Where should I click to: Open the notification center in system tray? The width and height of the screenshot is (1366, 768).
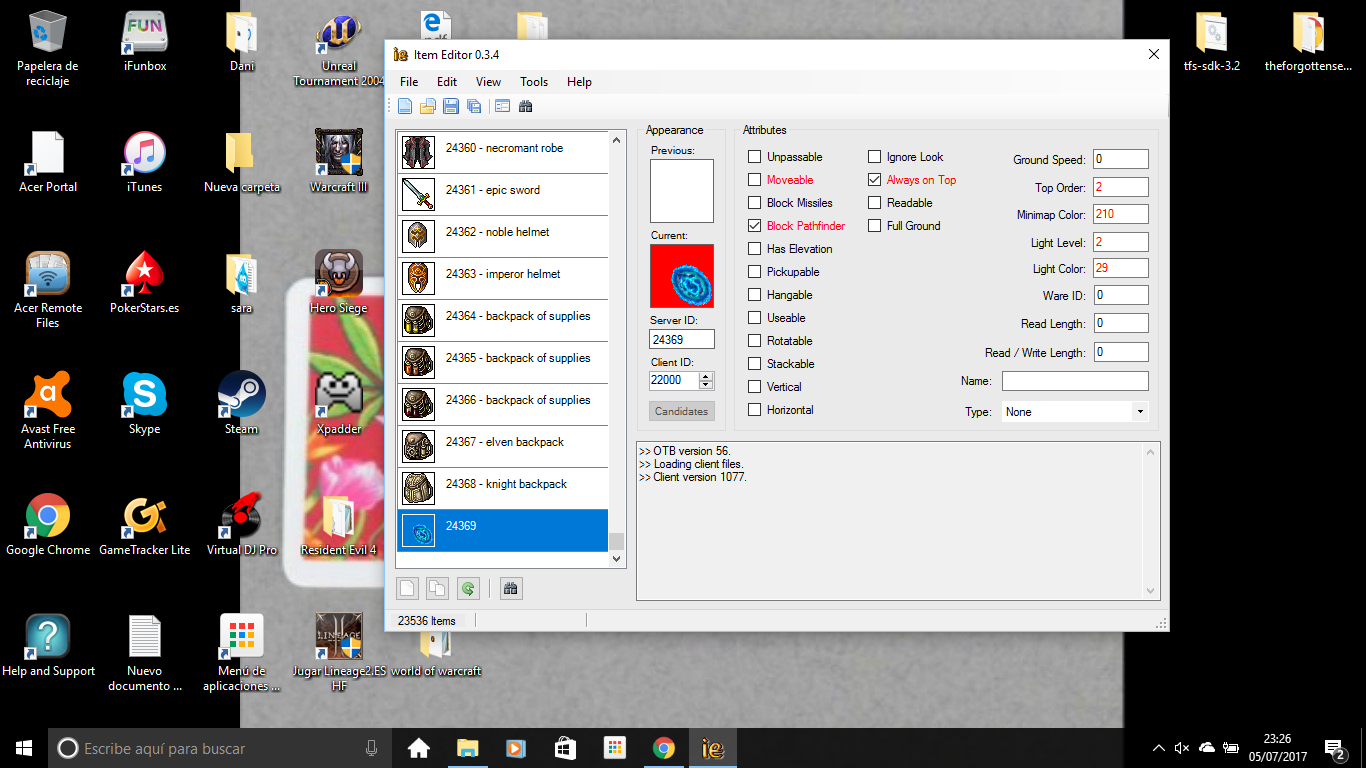click(x=1334, y=748)
